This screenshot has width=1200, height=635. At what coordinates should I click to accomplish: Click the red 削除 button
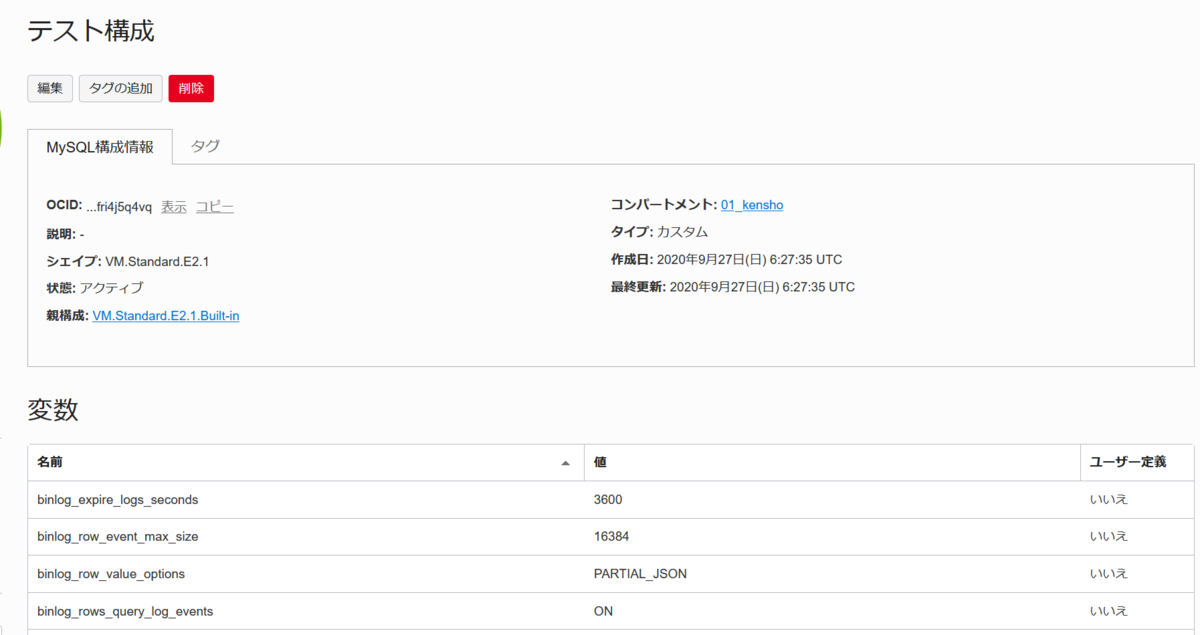tap(191, 88)
